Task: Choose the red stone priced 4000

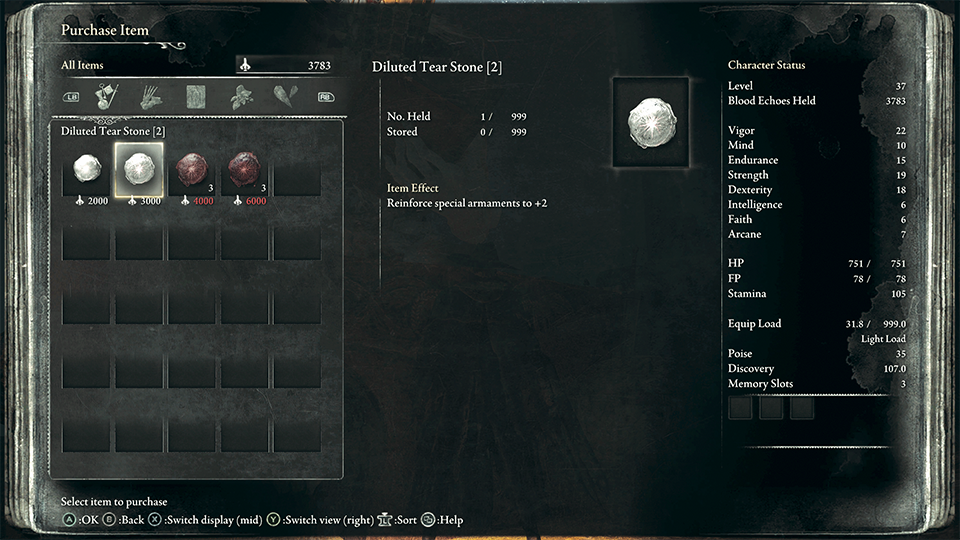Action: coord(192,175)
